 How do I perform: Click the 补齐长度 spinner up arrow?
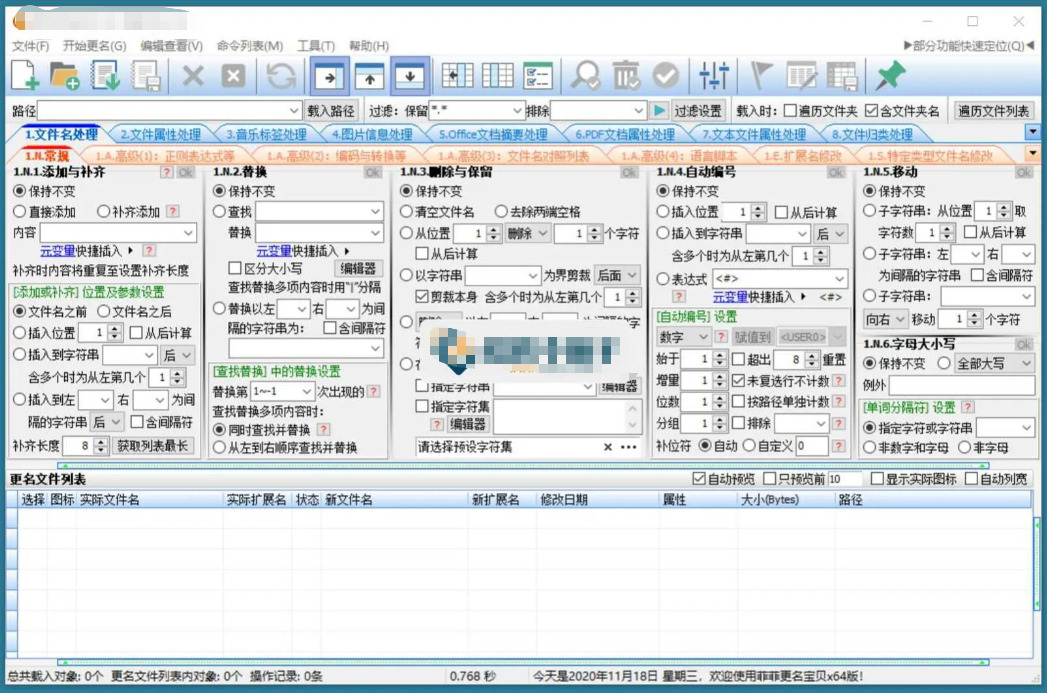pos(102,442)
